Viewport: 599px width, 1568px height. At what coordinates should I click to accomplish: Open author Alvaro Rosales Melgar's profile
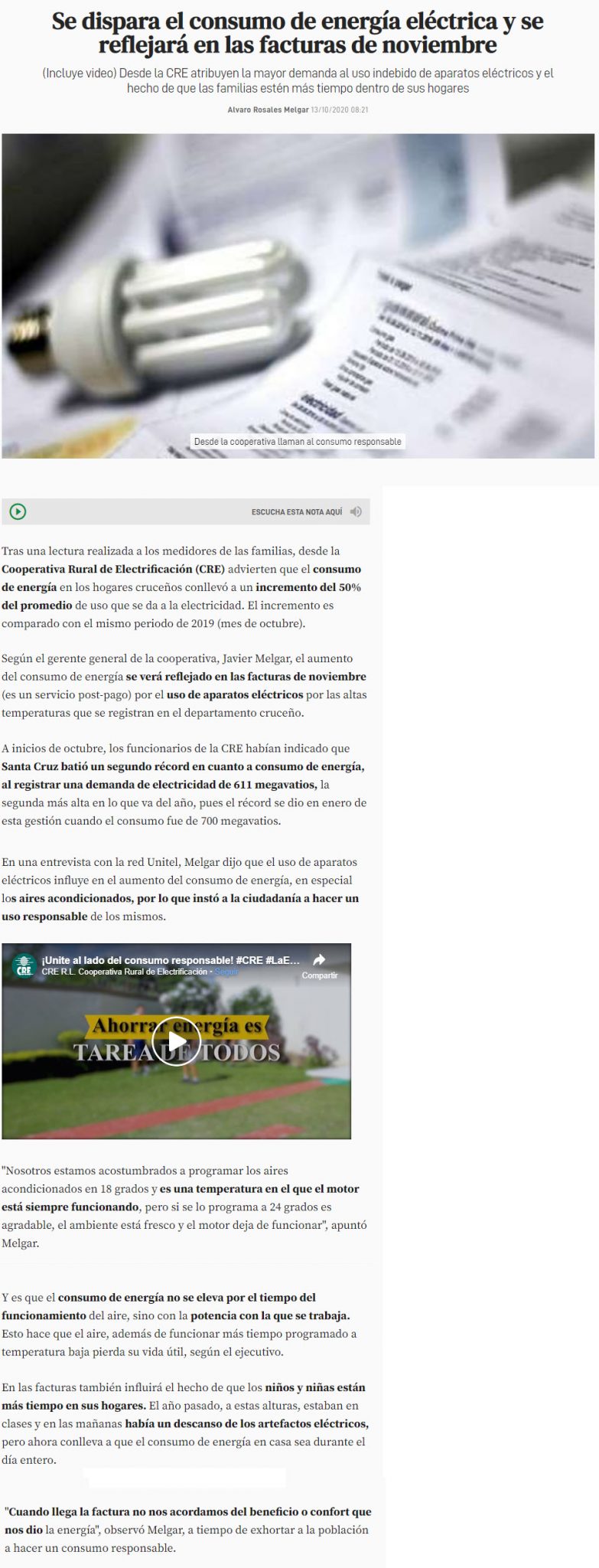[268, 109]
